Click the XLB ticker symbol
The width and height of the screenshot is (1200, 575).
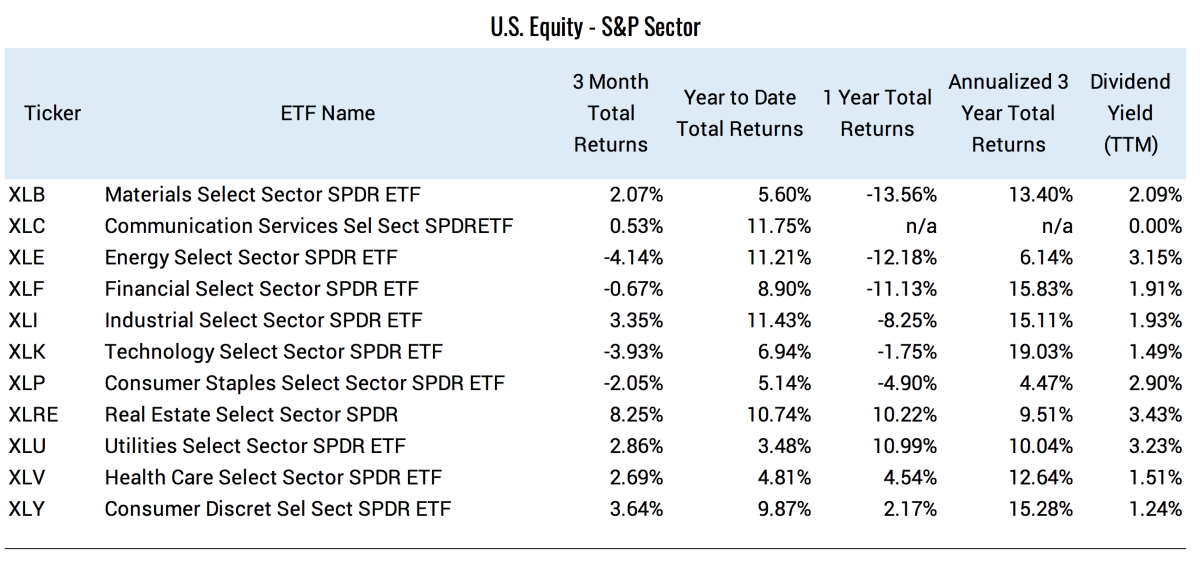tap(26, 194)
